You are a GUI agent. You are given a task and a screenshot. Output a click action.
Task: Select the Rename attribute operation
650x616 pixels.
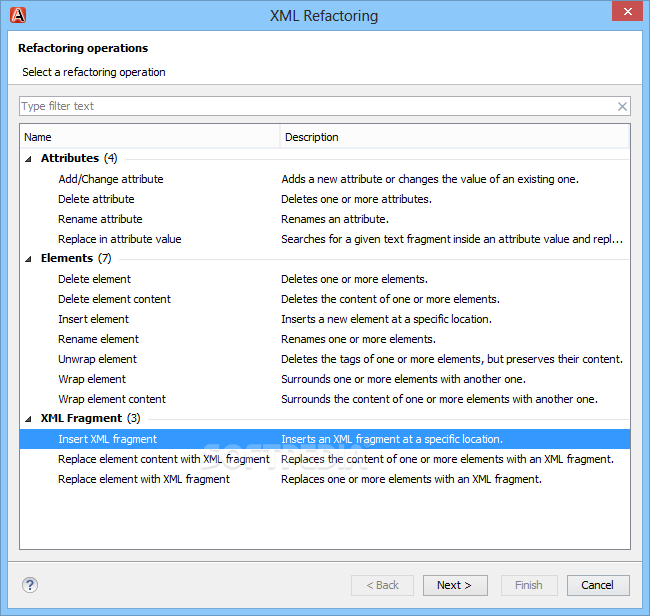click(100, 219)
